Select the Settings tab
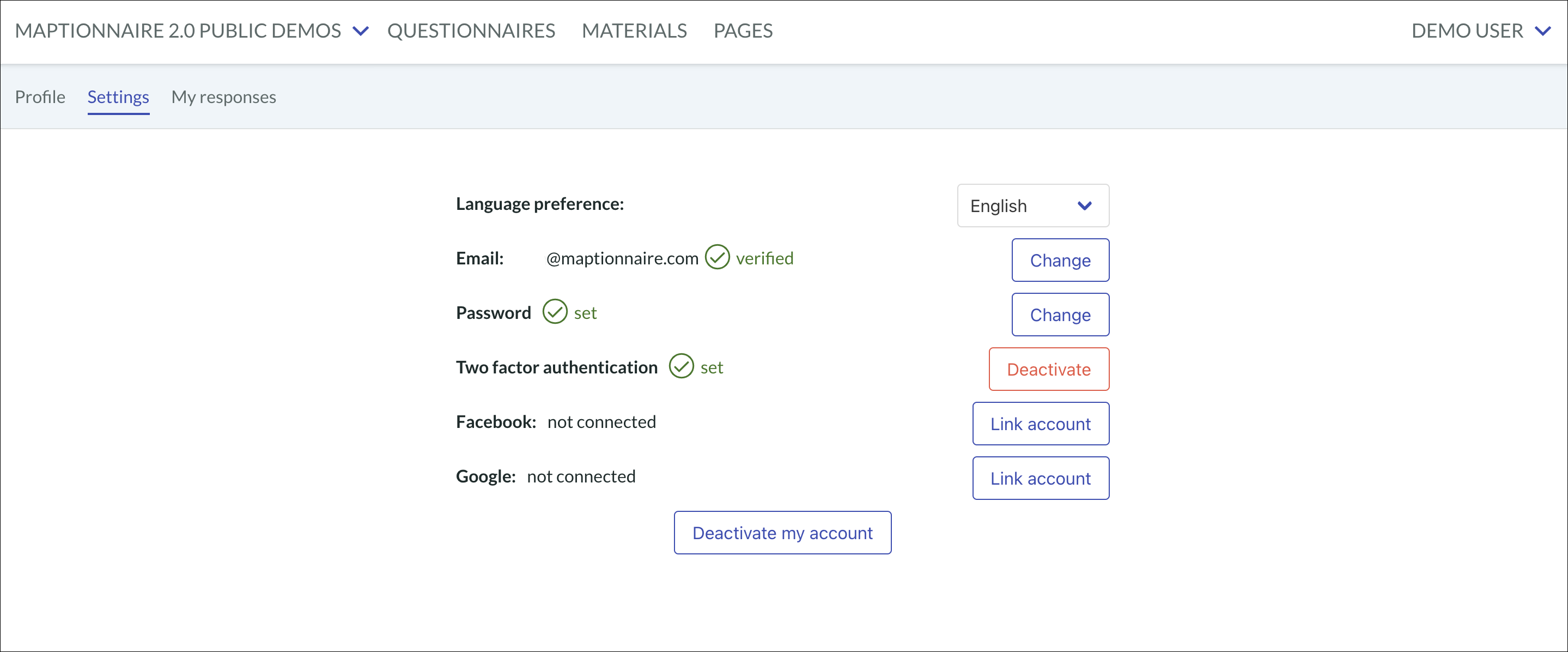The image size is (1568, 652). click(118, 98)
